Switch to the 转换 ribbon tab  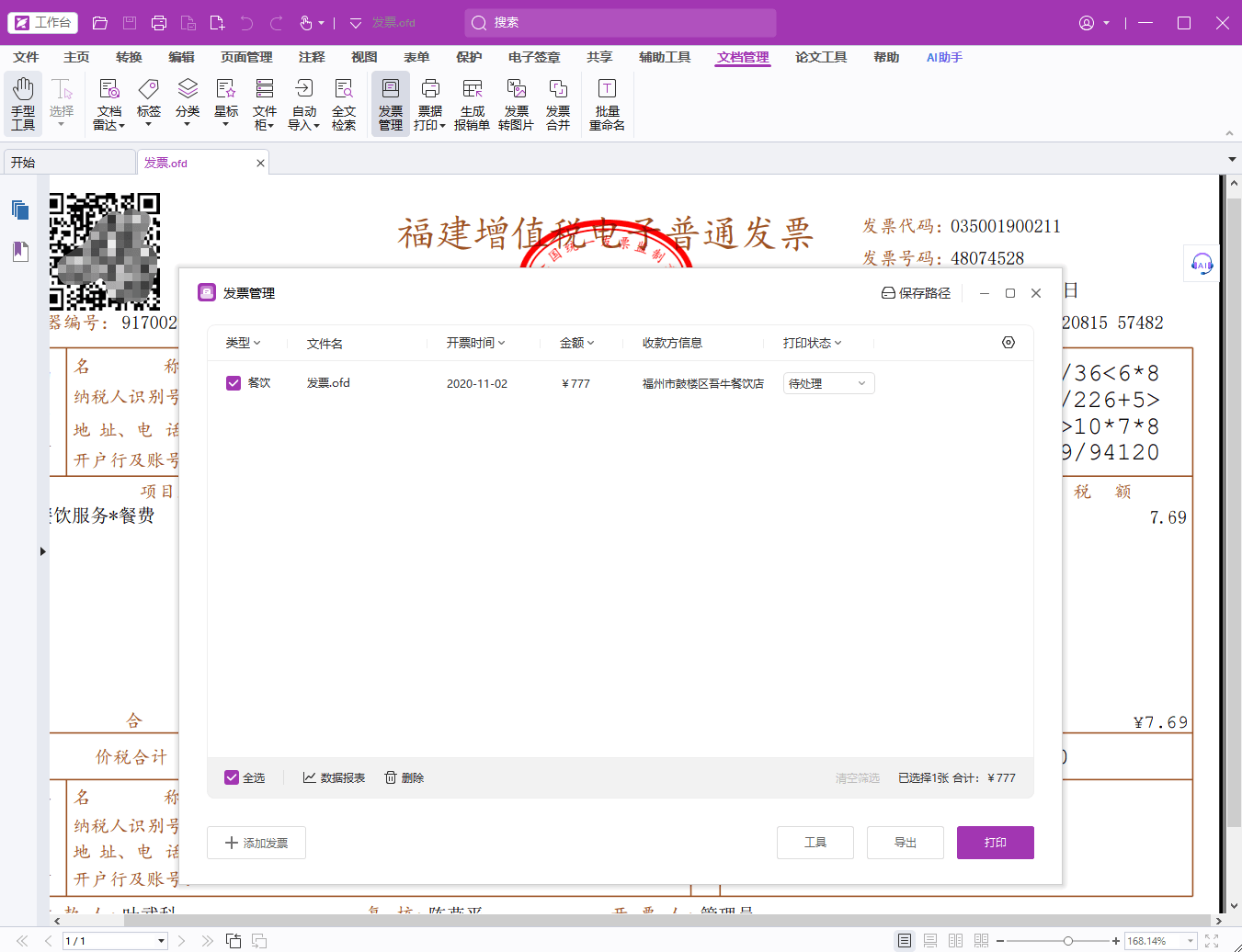pyautogui.click(x=129, y=57)
